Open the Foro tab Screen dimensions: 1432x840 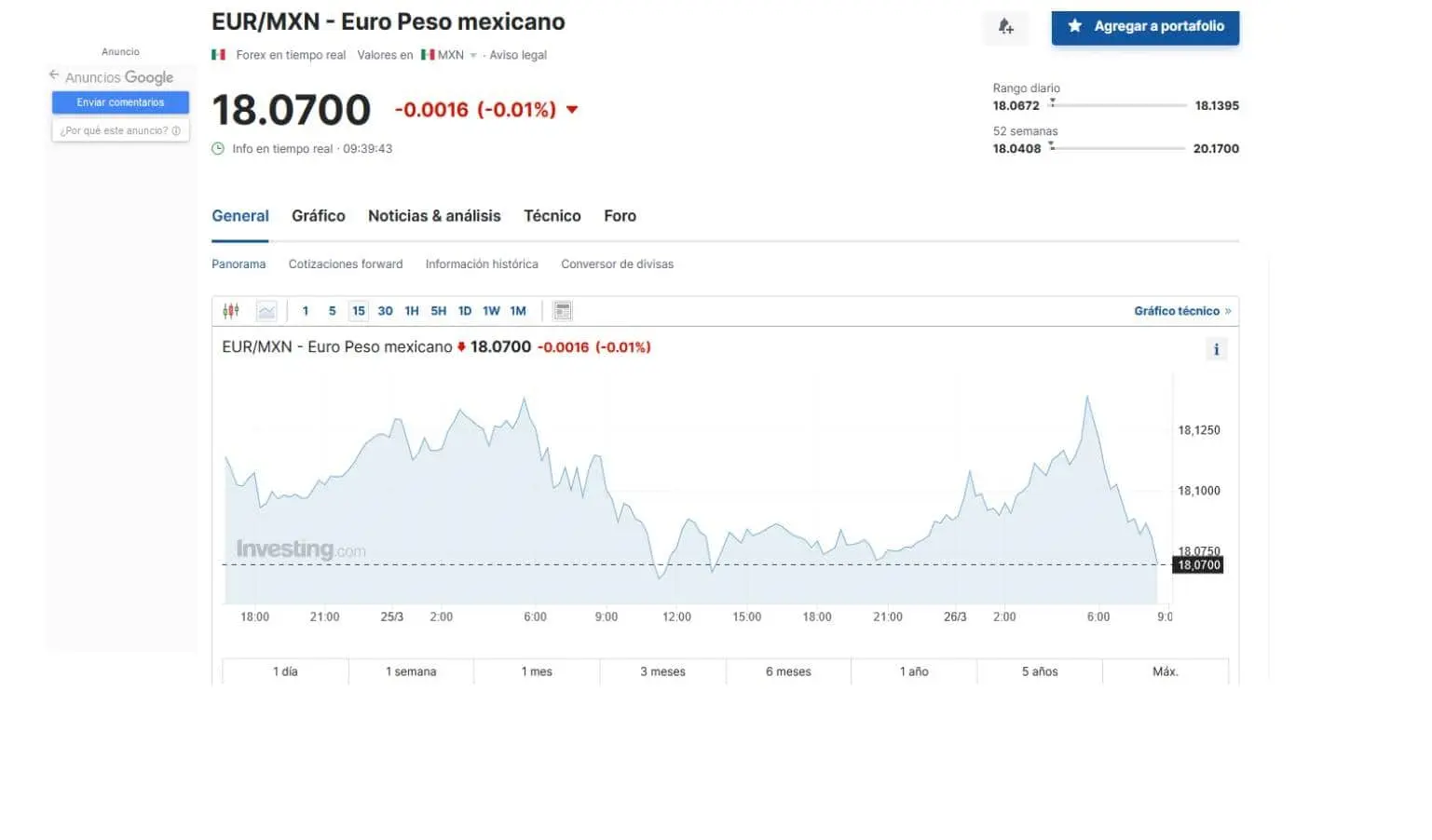click(620, 216)
